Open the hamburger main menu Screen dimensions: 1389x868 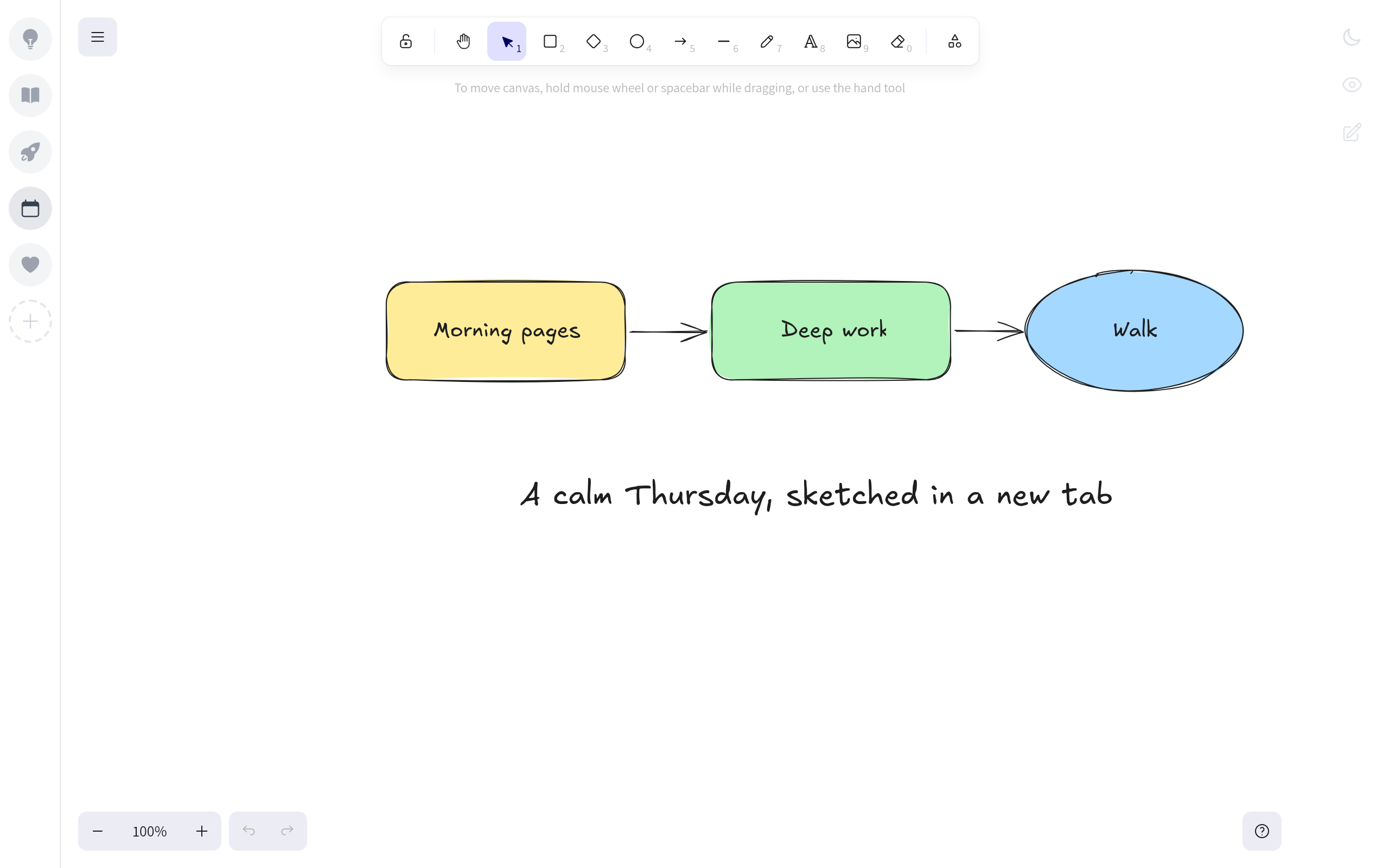[98, 37]
